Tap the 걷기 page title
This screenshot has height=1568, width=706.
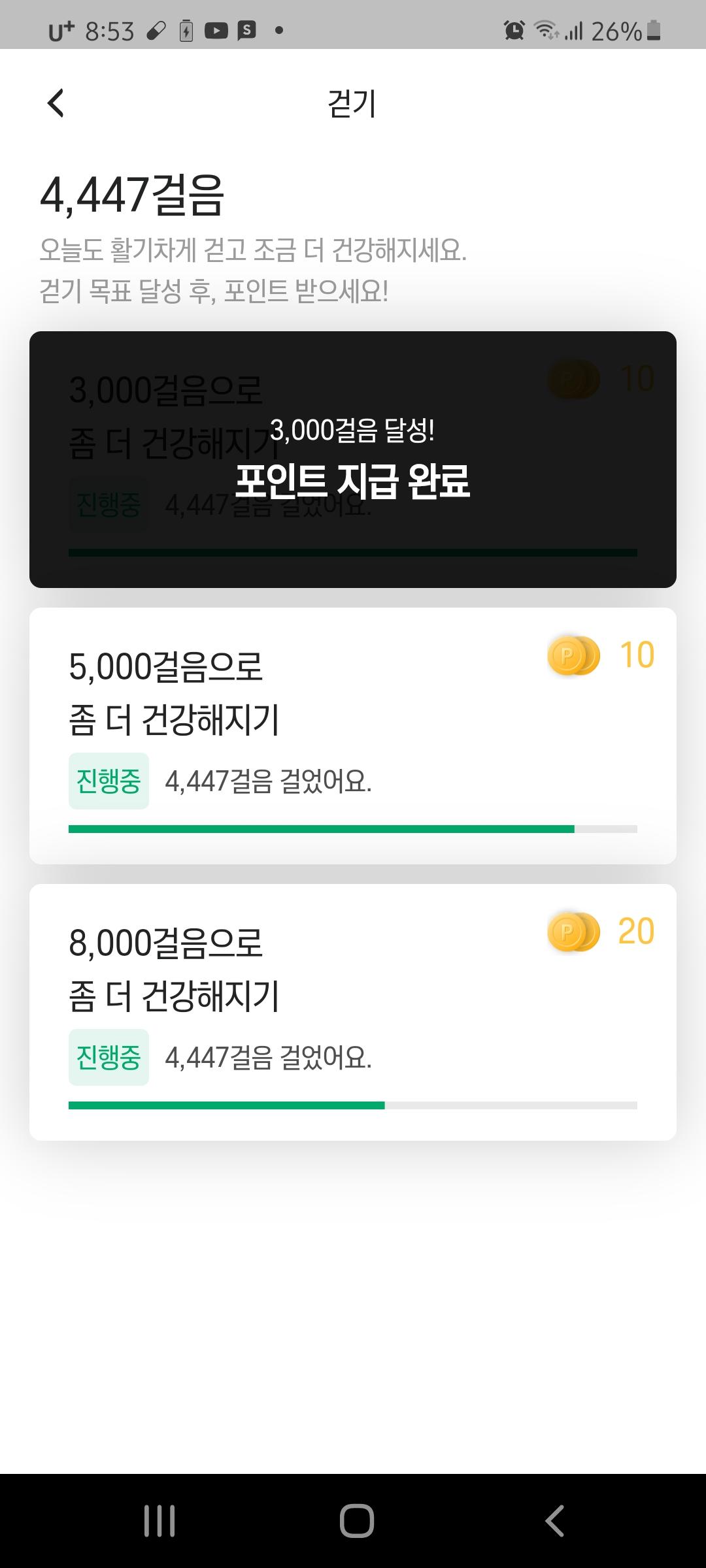[352, 103]
